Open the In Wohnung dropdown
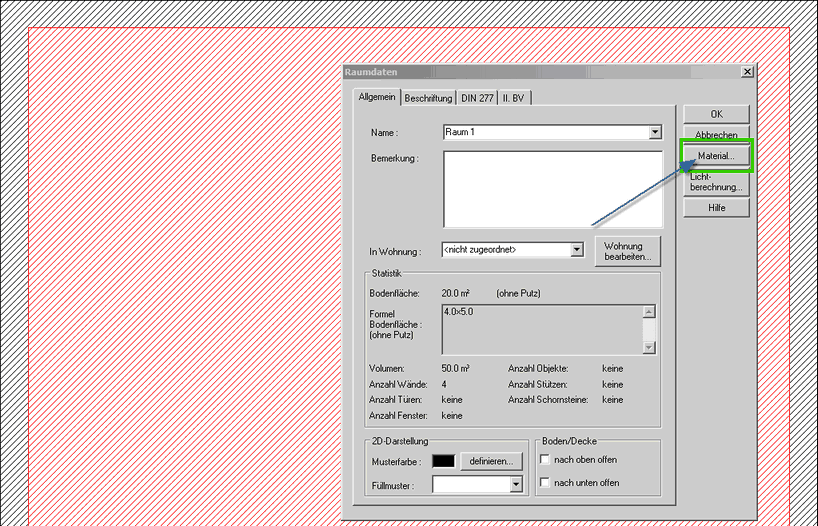This screenshot has width=818, height=526. (x=576, y=250)
